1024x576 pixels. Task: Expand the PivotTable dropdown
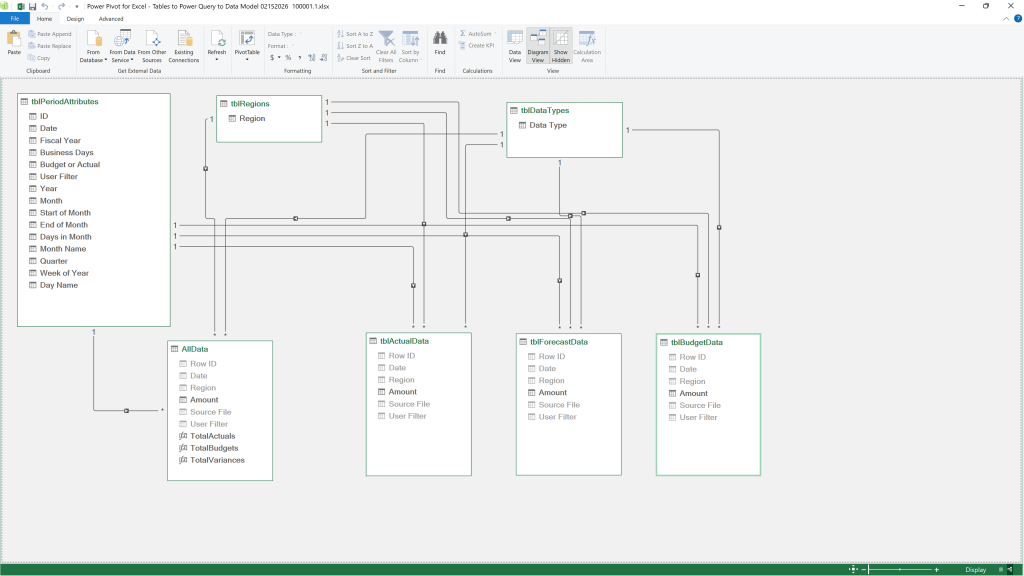(x=247, y=59)
